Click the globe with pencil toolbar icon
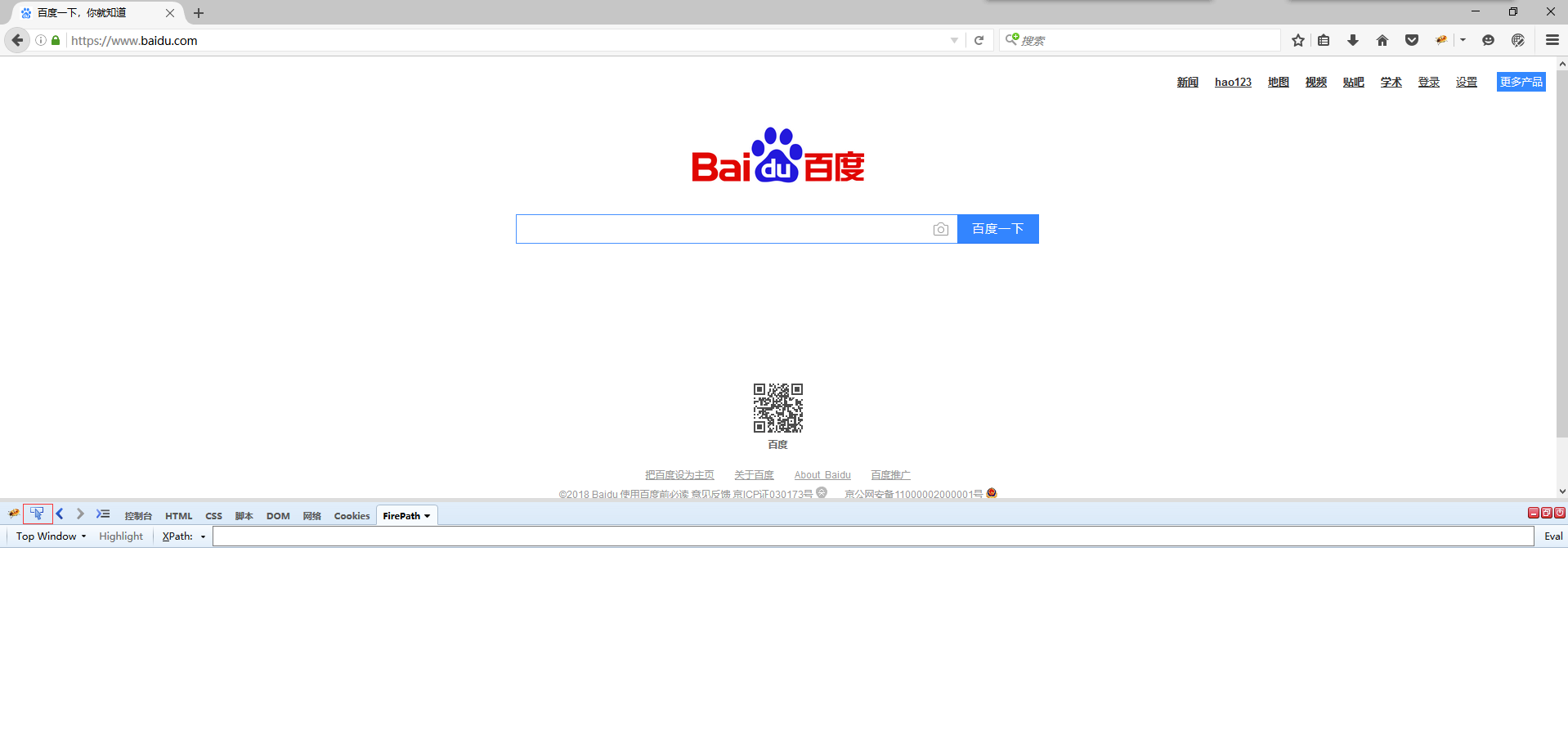 coord(1518,40)
